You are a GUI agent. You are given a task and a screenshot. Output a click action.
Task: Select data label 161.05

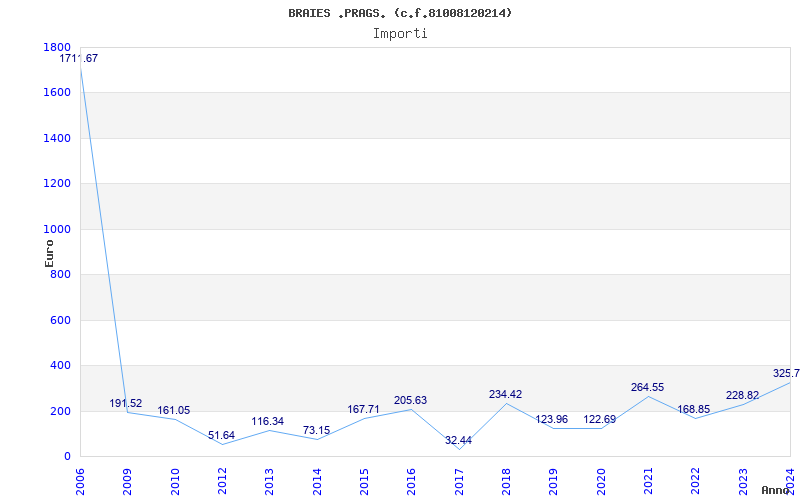coord(173,410)
